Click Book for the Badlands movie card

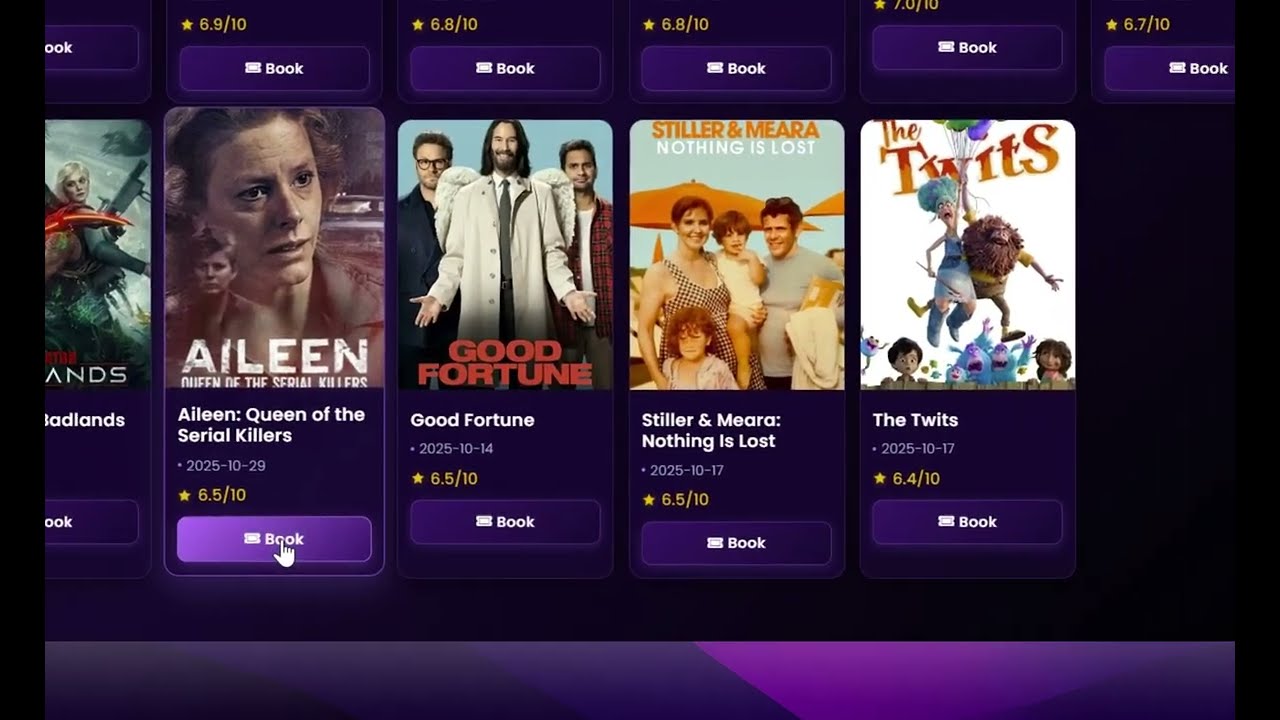click(91, 522)
